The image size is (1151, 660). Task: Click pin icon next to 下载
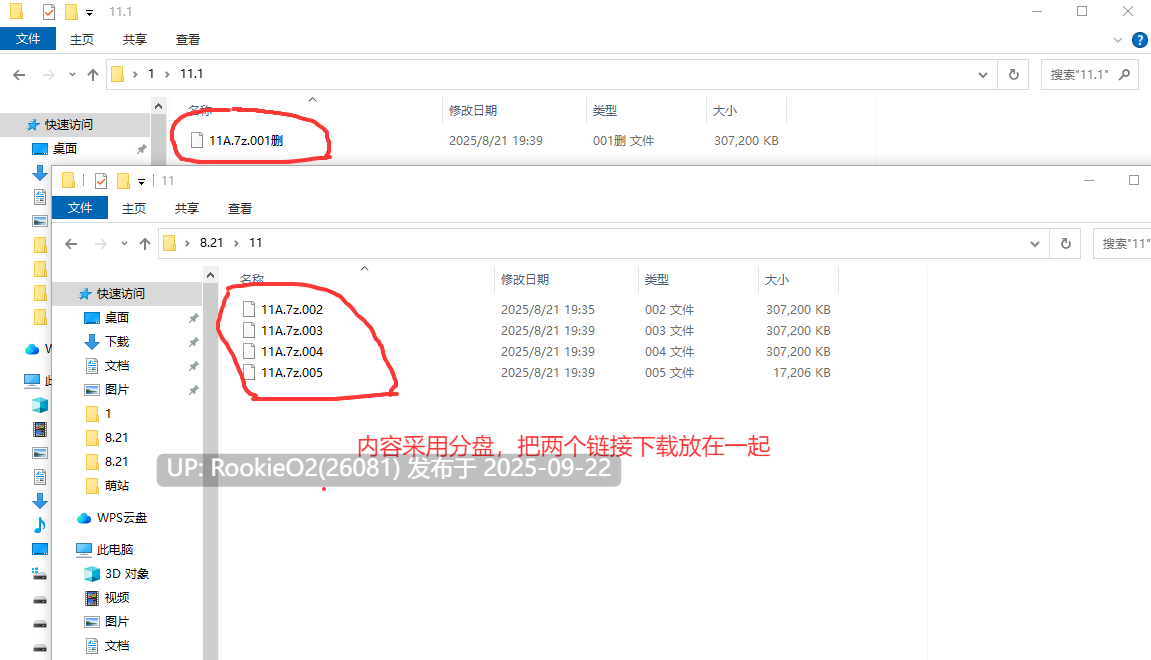tap(193, 342)
